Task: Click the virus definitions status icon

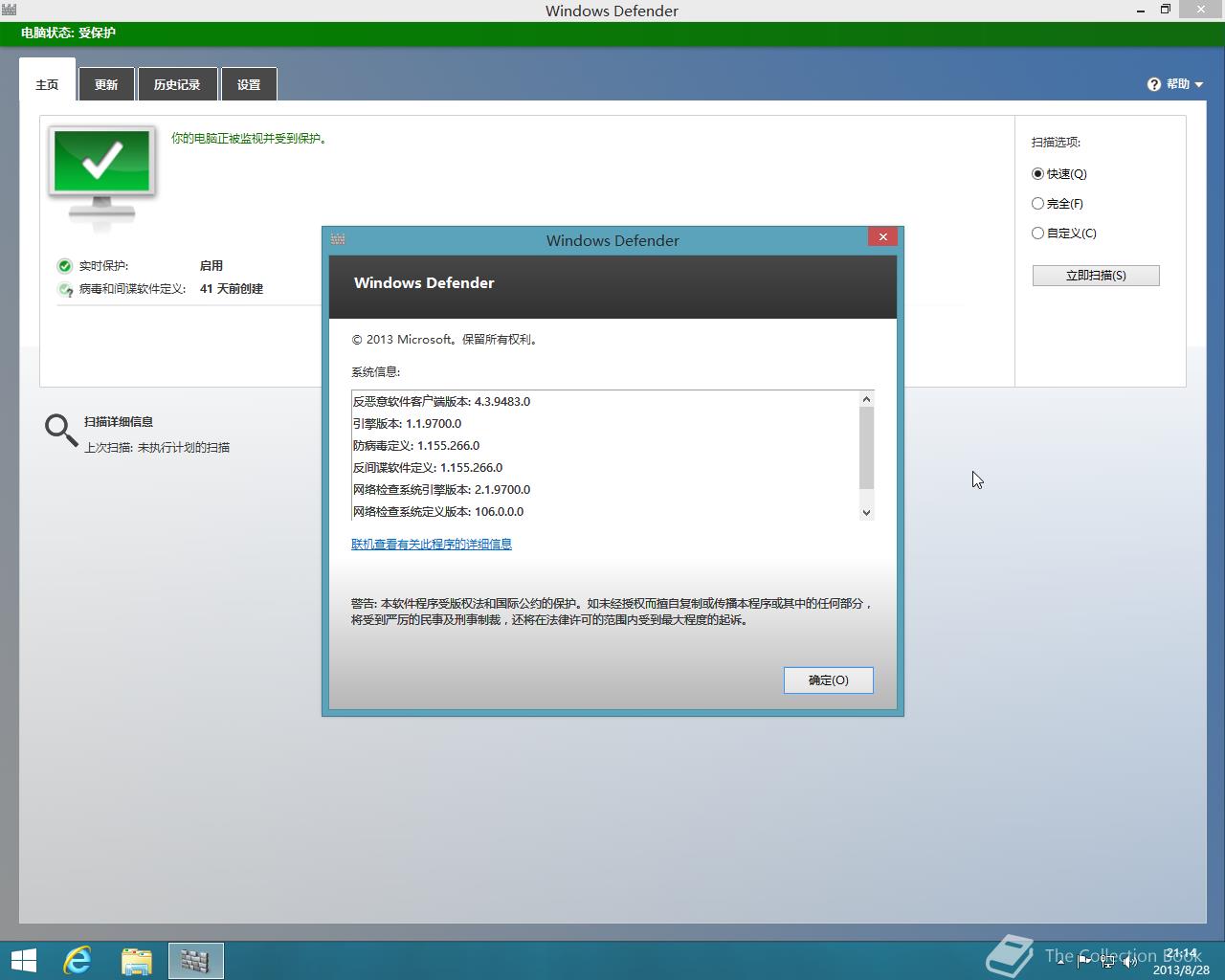Action: pos(65,289)
